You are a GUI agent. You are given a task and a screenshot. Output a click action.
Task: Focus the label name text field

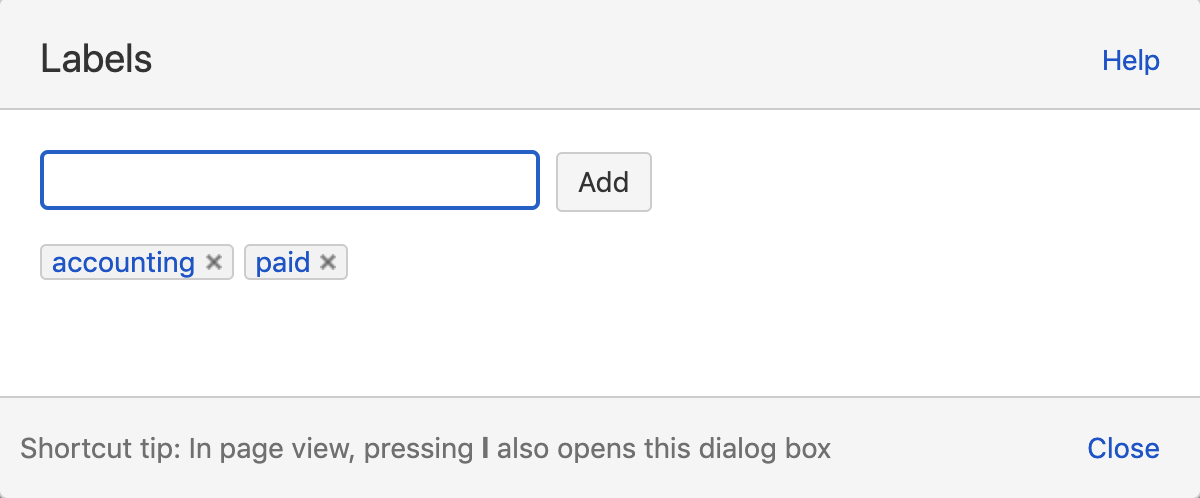290,180
